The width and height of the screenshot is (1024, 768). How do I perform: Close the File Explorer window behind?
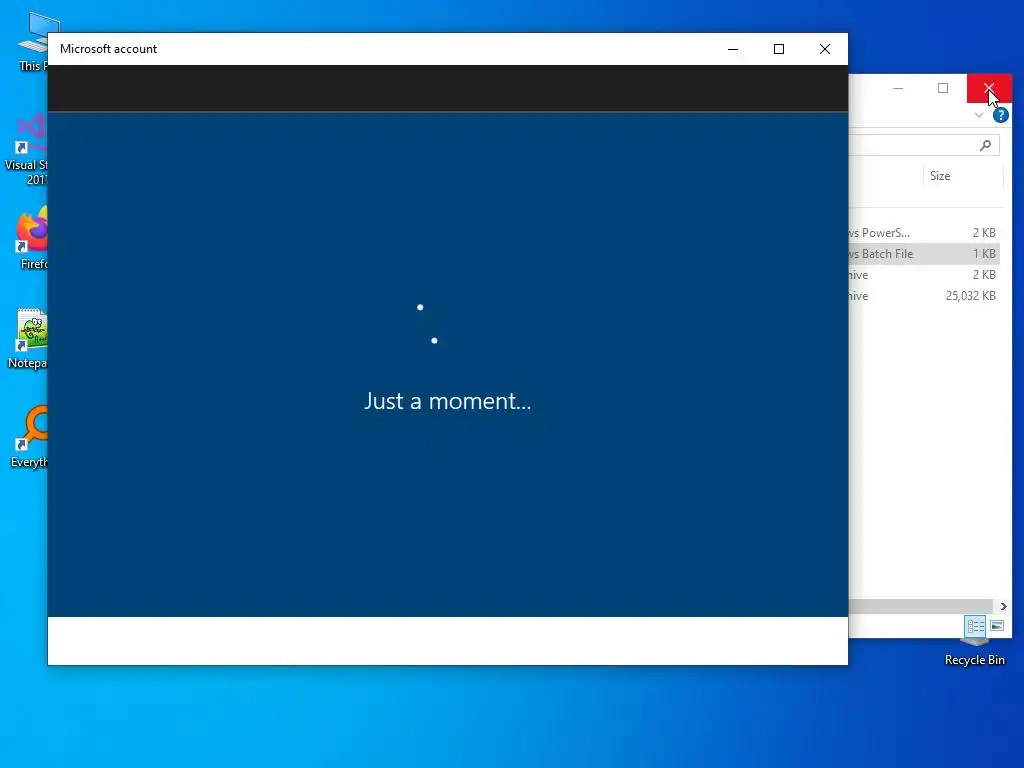coord(989,88)
